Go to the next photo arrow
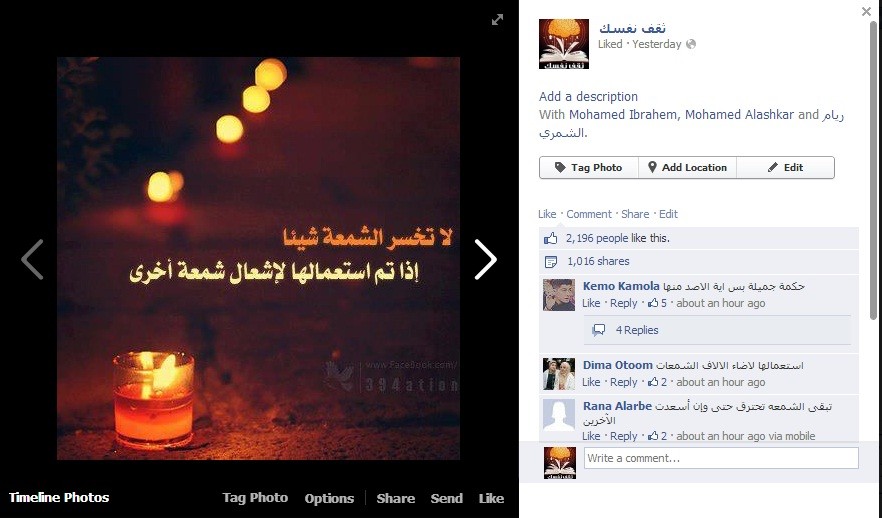The width and height of the screenshot is (882, 518). [485, 259]
